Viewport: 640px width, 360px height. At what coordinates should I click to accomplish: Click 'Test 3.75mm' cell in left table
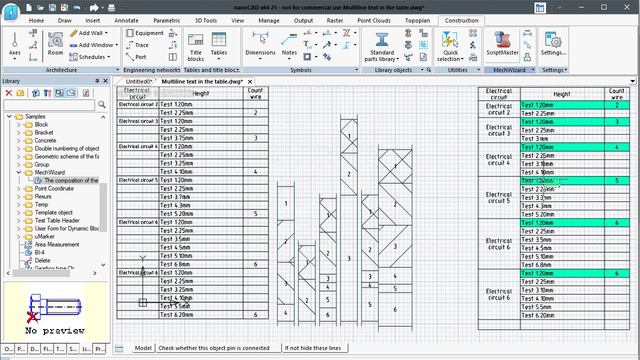[201, 138]
